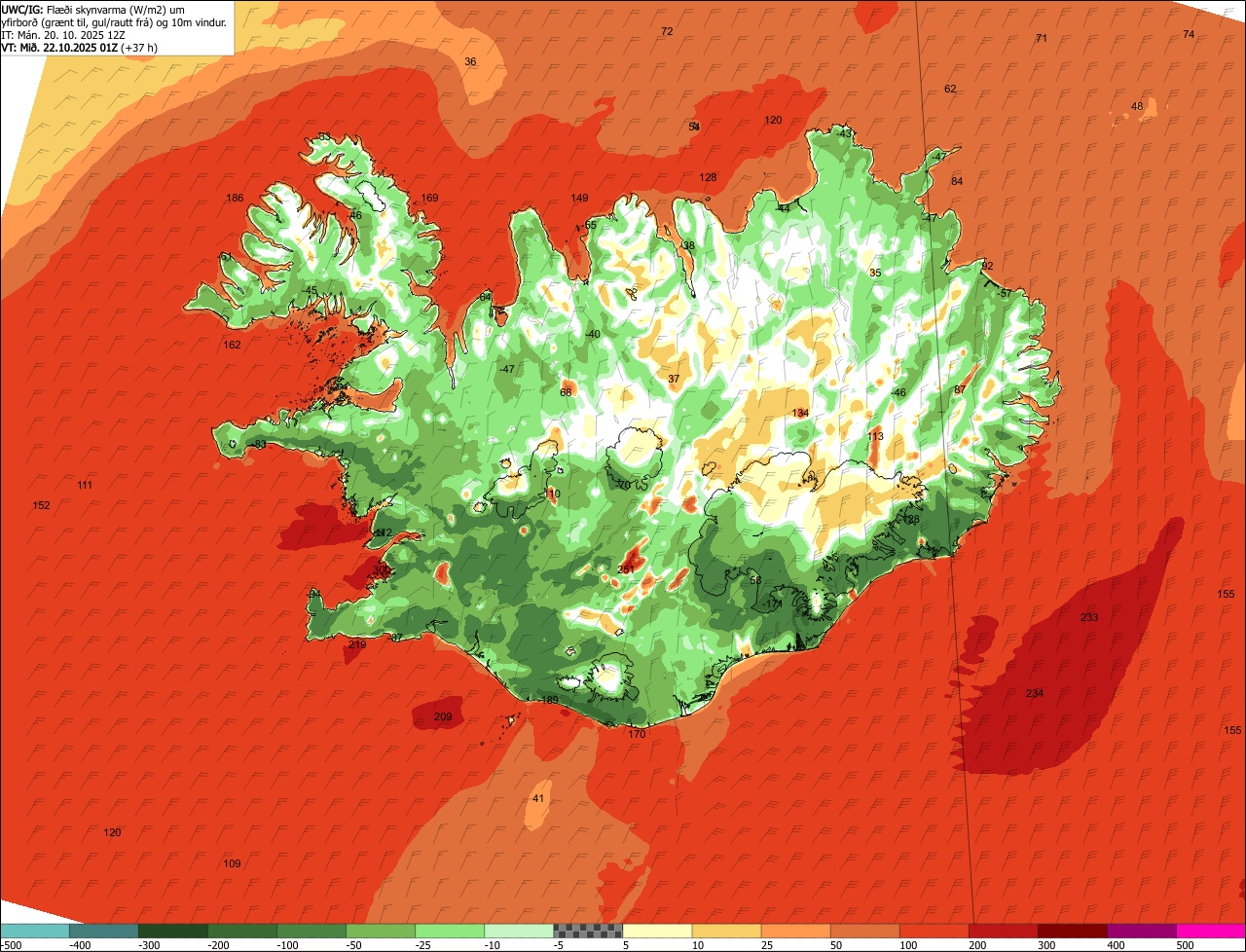Click the map value 109 in the southwest sea
Viewport: 1246px width, 952px height.
pyautogui.click(x=232, y=864)
